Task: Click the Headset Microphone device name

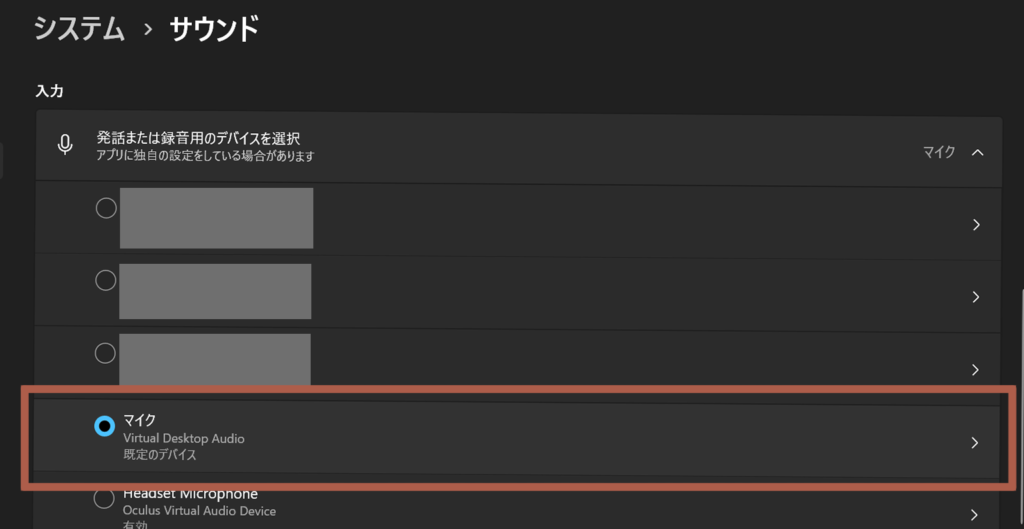Action: click(x=190, y=494)
